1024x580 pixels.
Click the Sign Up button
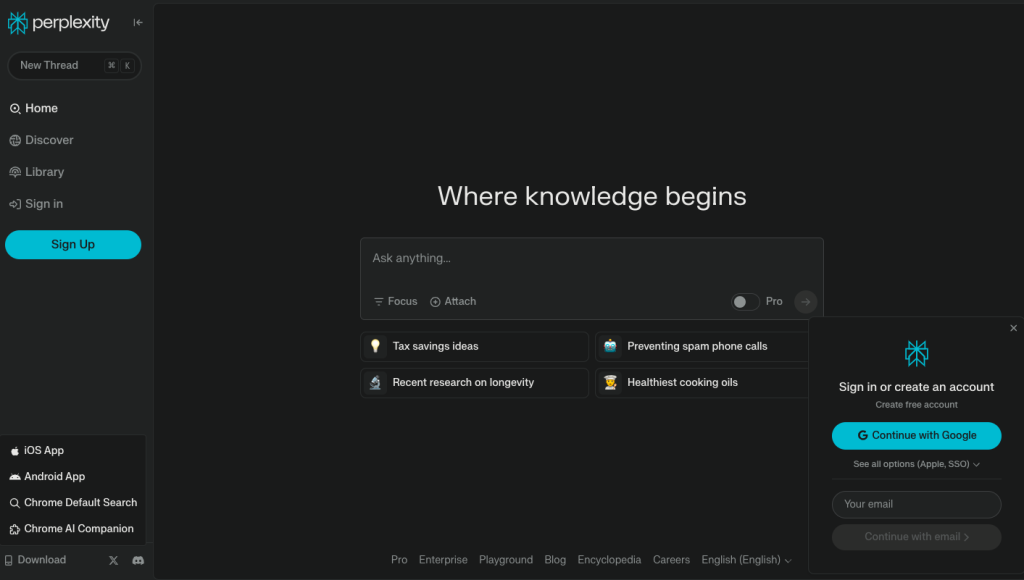[x=73, y=244]
